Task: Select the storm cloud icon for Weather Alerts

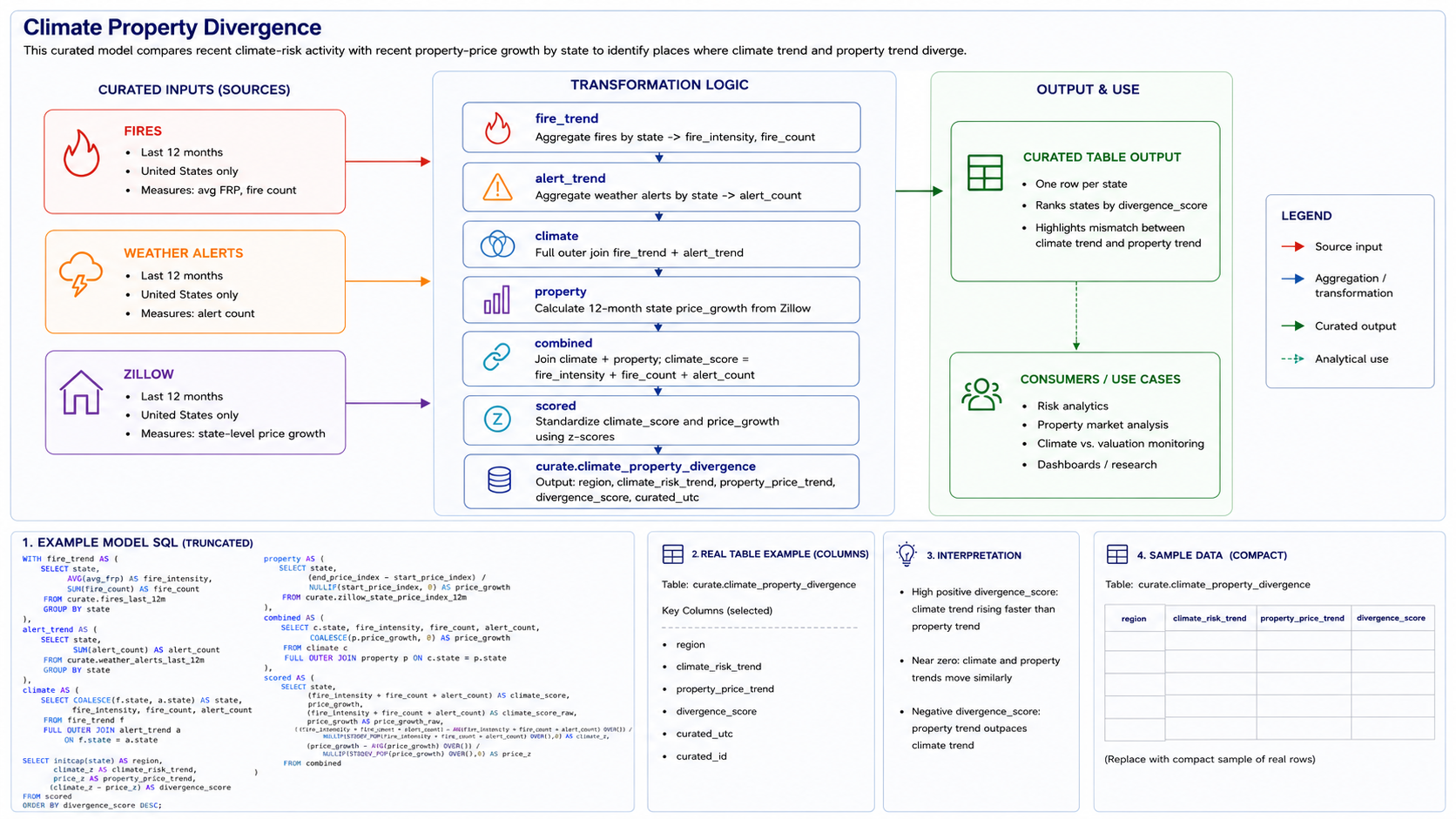Action: [81, 274]
